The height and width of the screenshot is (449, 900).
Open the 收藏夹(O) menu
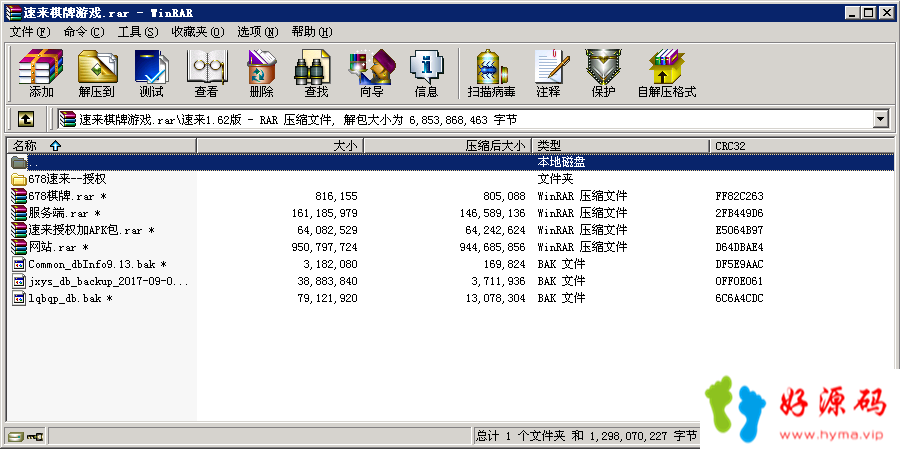pos(198,32)
